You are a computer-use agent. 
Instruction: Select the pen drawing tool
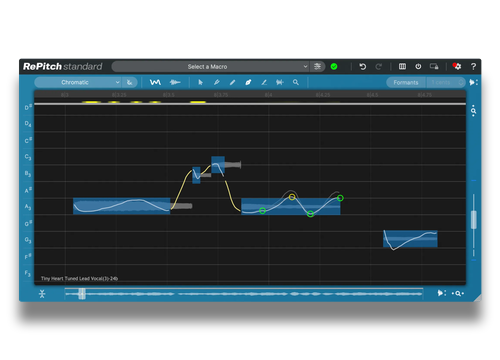click(x=216, y=82)
